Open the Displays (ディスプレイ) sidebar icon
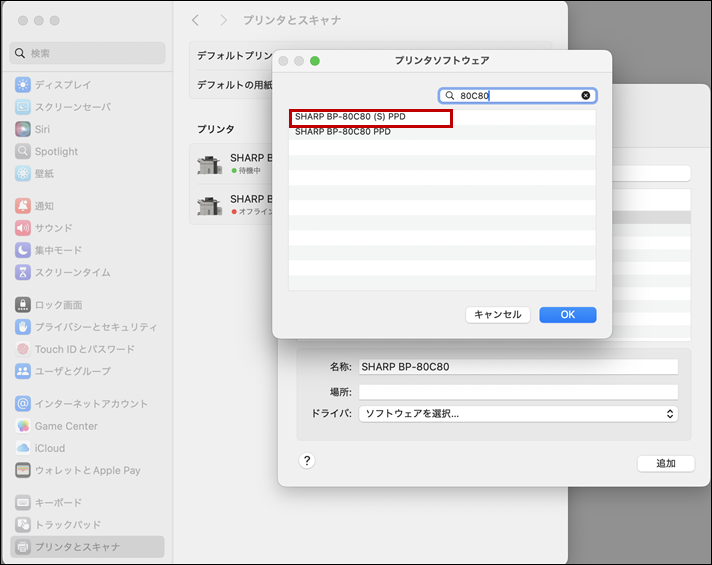 tap(23, 85)
